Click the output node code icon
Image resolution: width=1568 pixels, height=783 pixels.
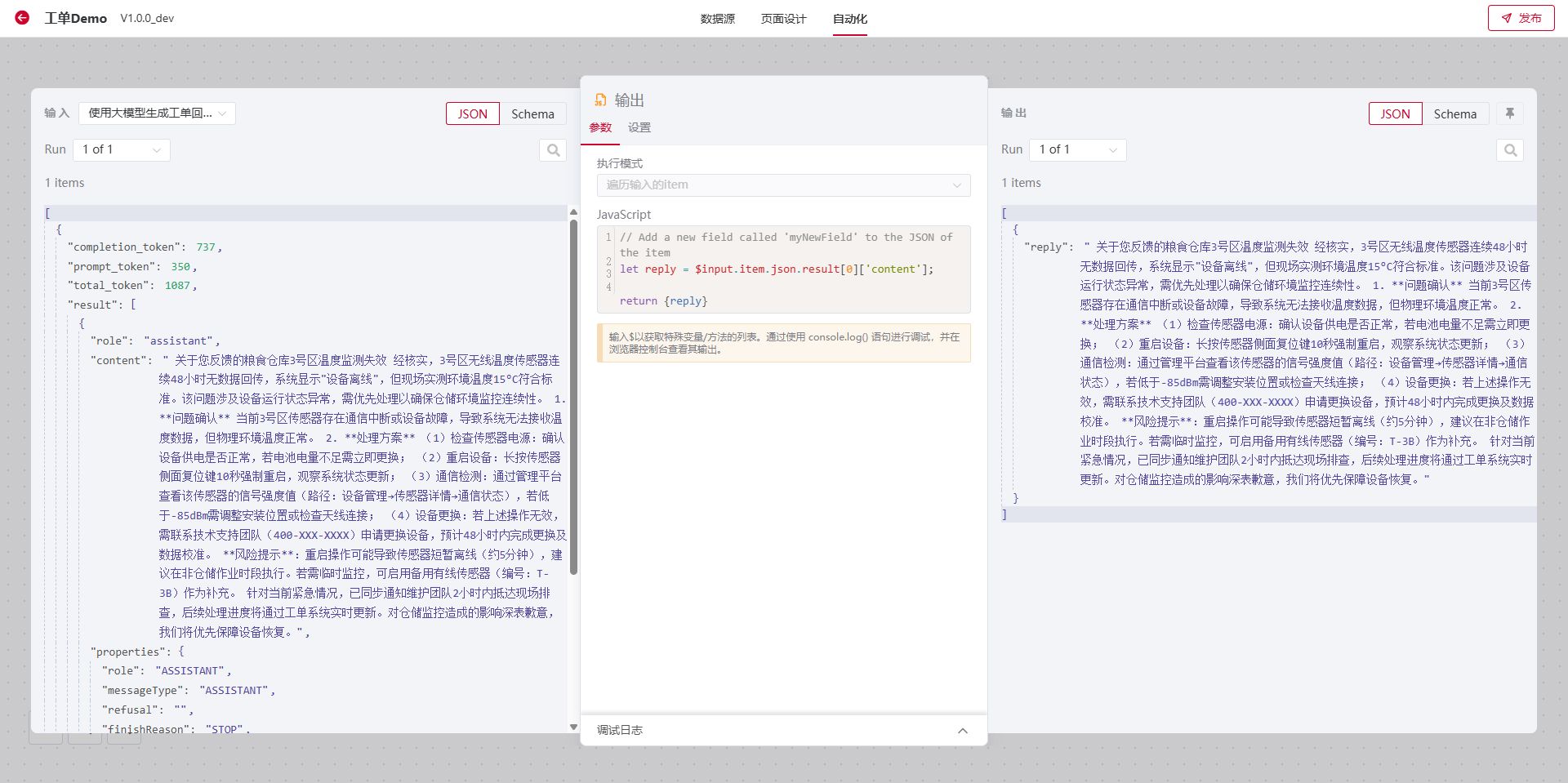pyautogui.click(x=600, y=100)
